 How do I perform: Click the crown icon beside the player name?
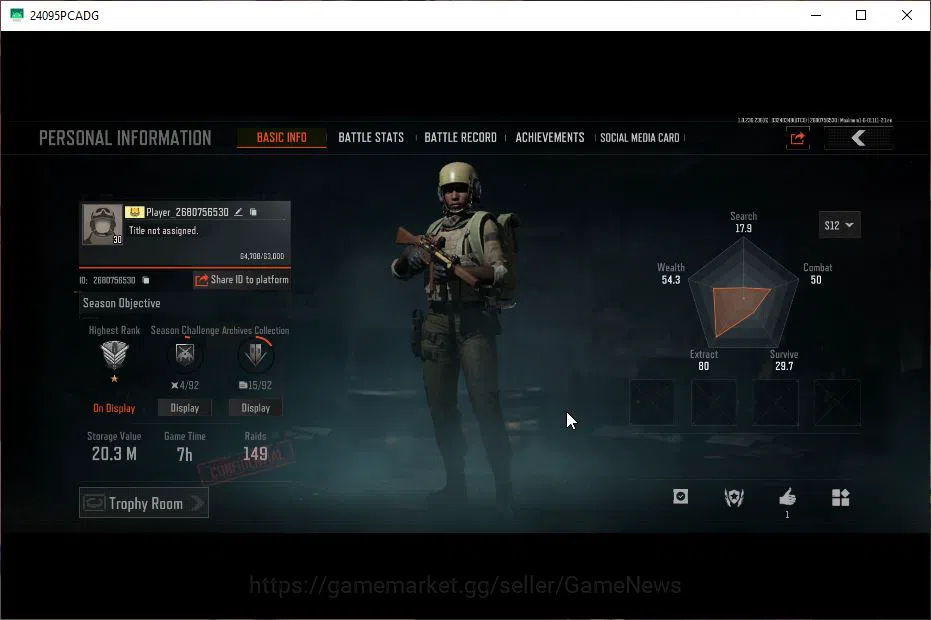[134, 212]
